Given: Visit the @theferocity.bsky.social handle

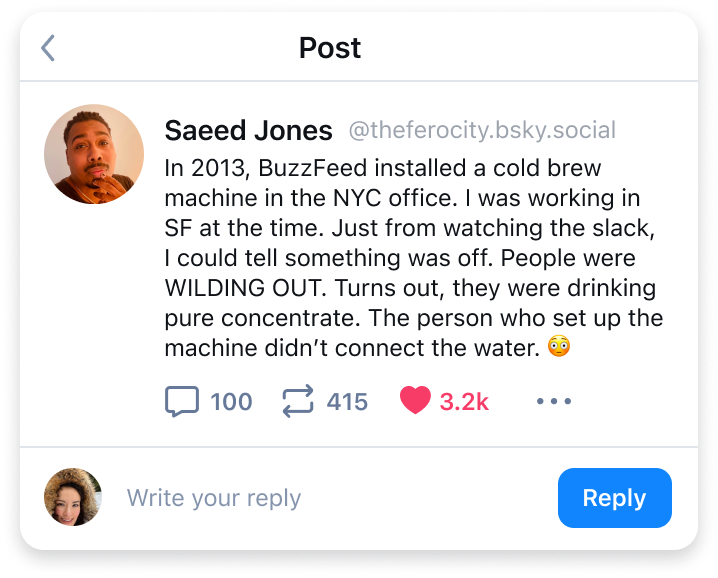Looking at the screenshot, I should [x=481, y=131].
